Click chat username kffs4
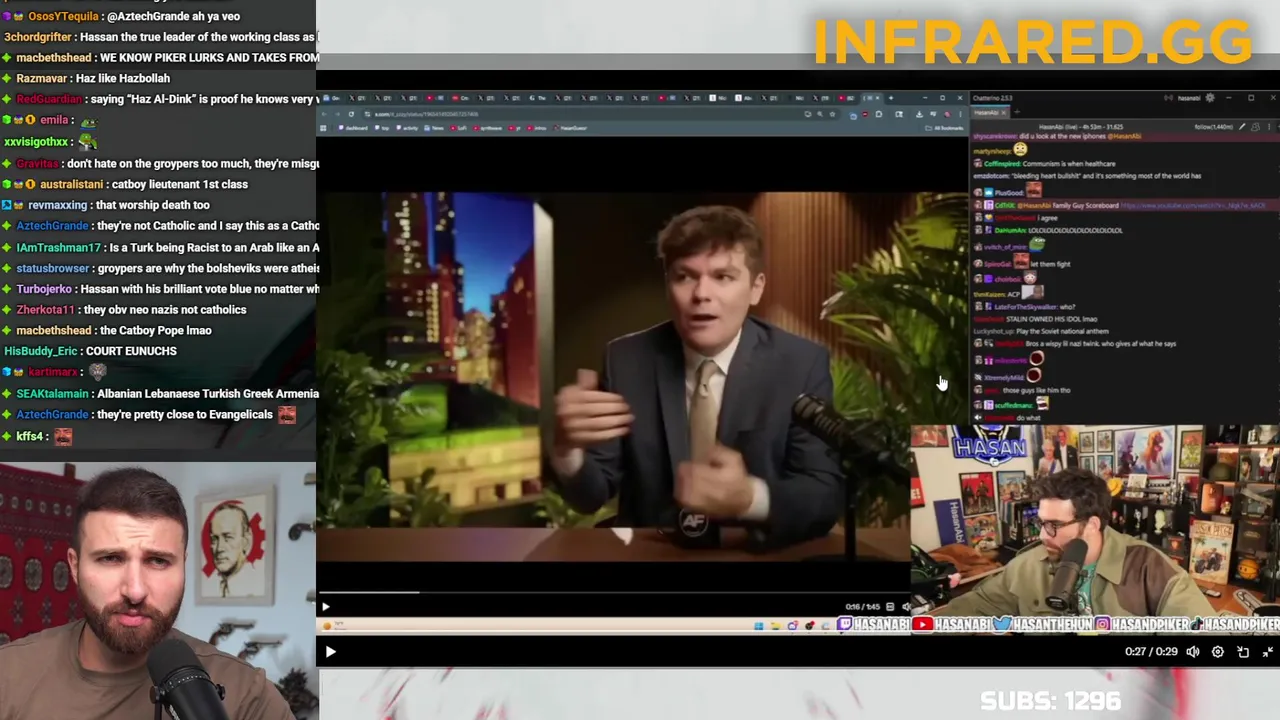 coord(29,436)
